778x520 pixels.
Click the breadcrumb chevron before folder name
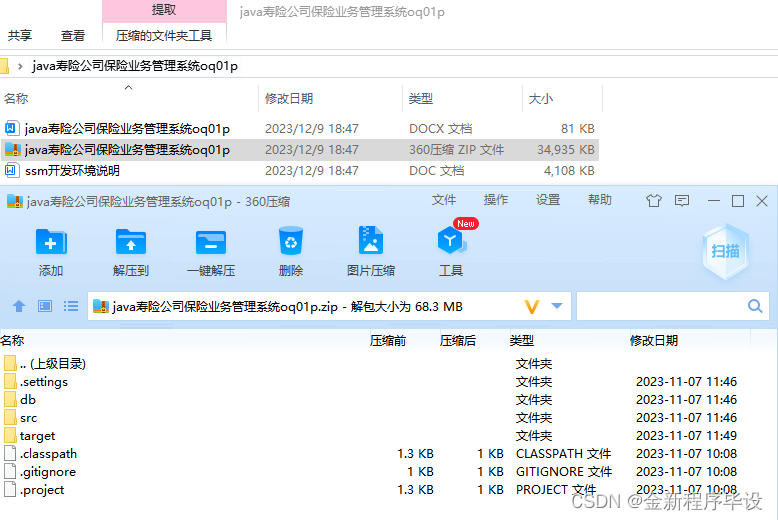(20, 66)
